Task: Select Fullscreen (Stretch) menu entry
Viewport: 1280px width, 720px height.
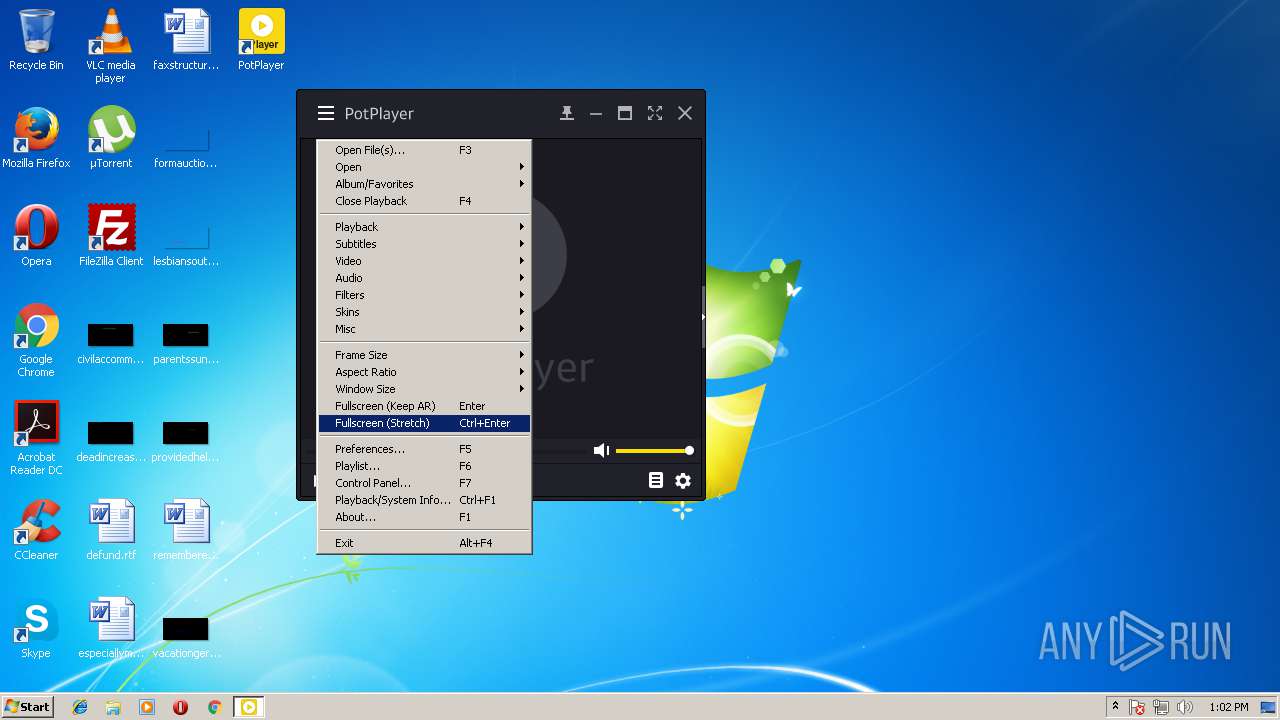Action: [x=424, y=423]
